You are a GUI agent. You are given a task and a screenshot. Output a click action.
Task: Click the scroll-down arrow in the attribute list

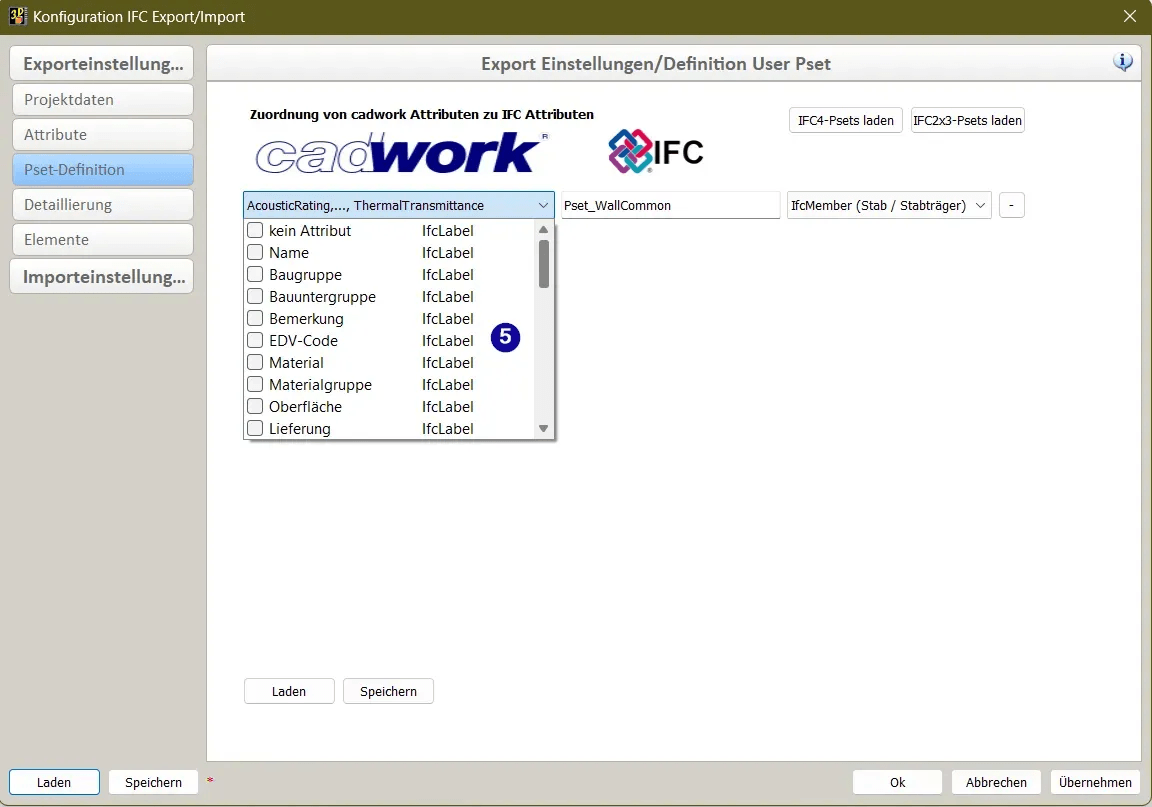point(544,428)
